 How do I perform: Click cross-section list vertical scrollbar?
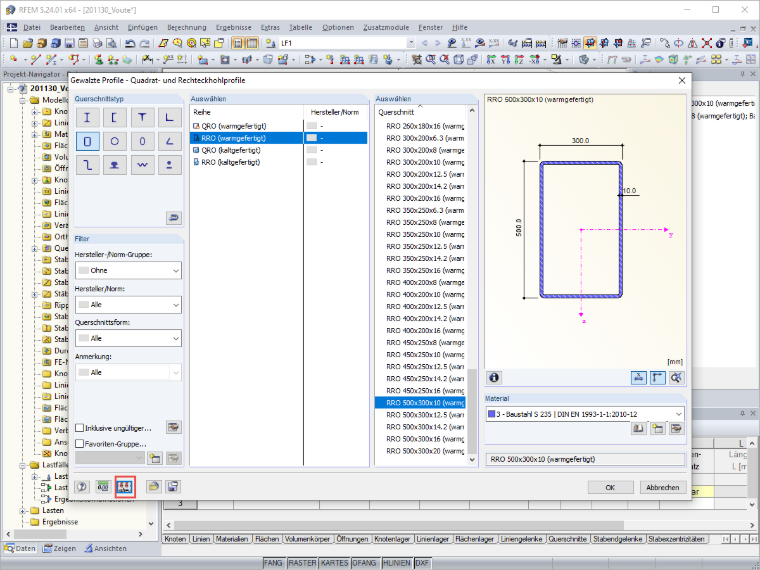pos(472,411)
